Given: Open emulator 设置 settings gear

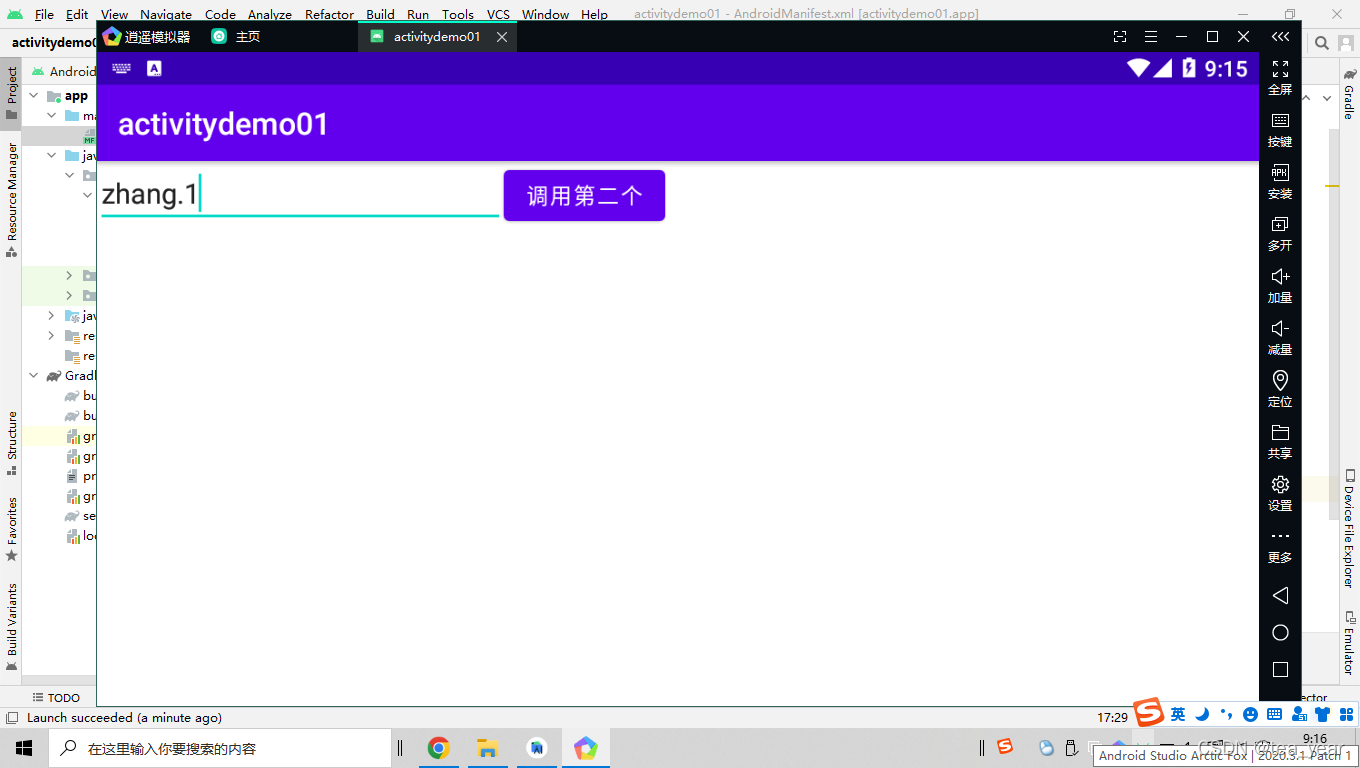Looking at the screenshot, I should [1280, 485].
